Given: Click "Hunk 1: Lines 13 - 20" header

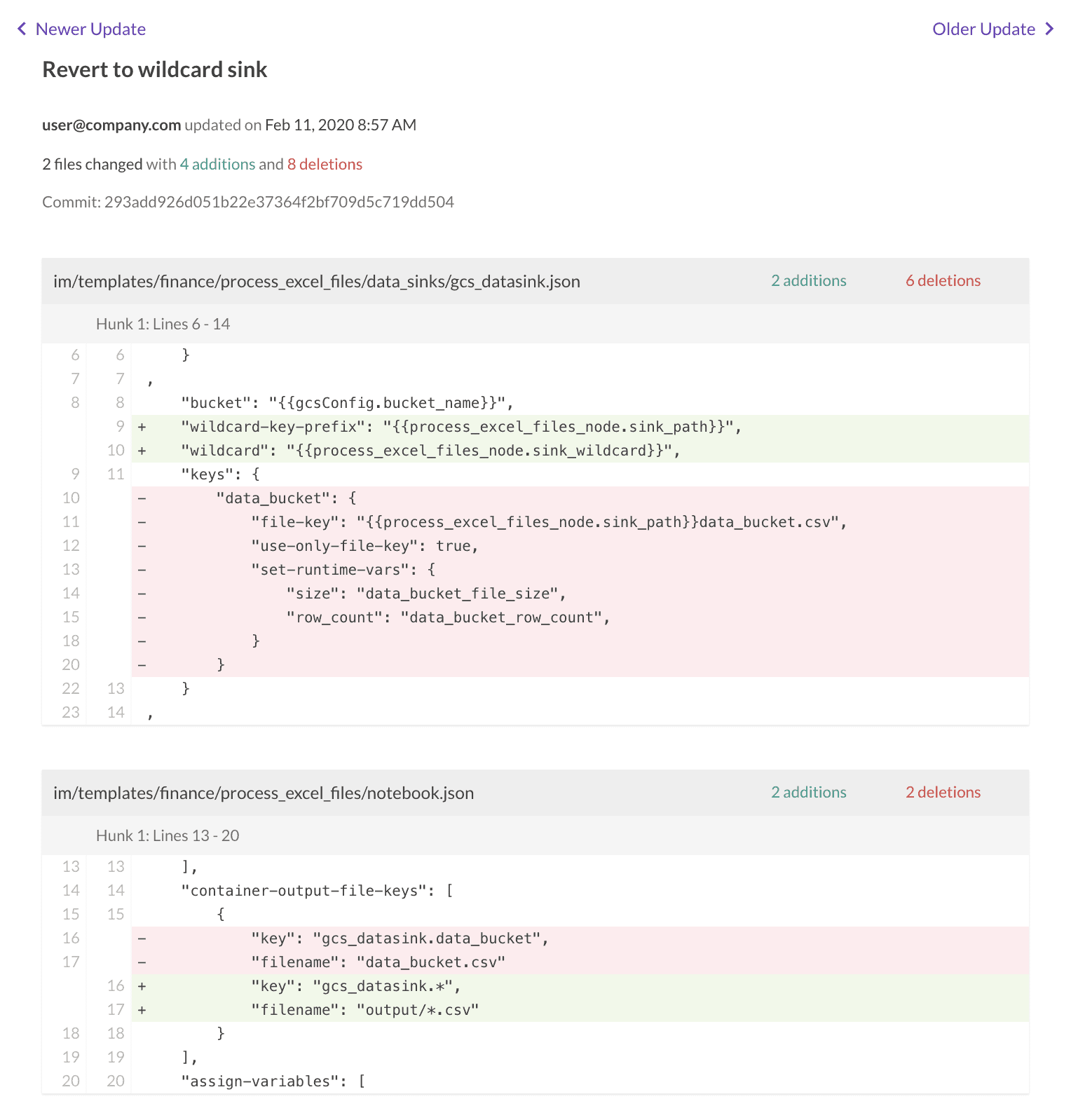Looking at the screenshot, I should point(168,835).
